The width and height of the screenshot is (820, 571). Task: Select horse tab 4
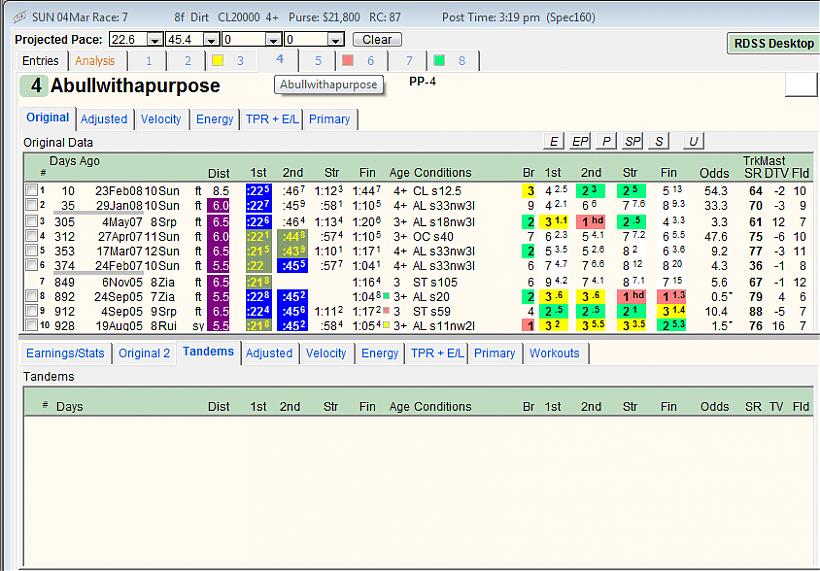(x=280, y=59)
